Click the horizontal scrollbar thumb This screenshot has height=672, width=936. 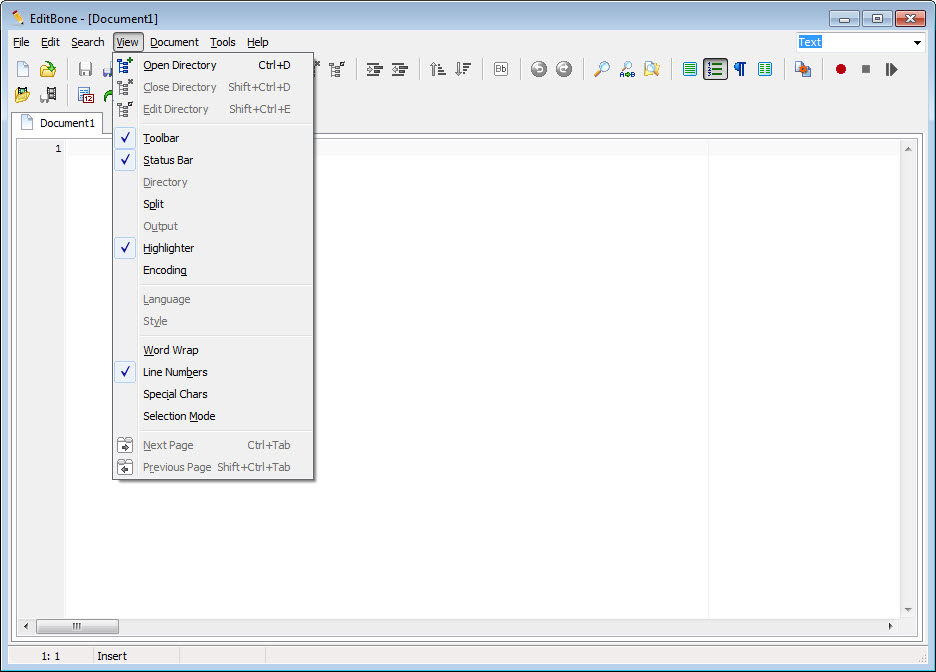[77, 626]
